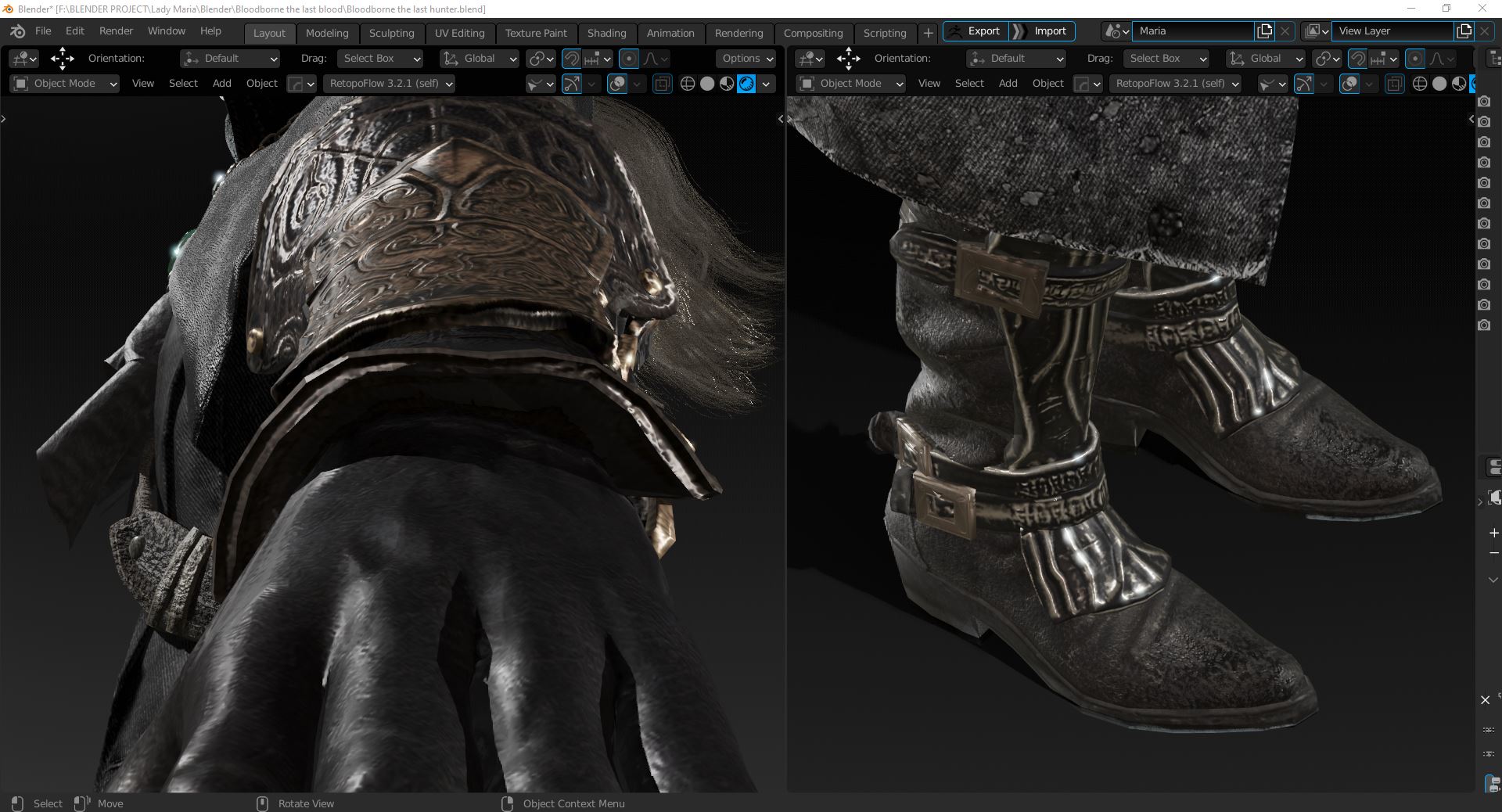Toggle X-ray mode in left viewport
The height and width of the screenshot is (812, 1502).
(x=662, y=84)
